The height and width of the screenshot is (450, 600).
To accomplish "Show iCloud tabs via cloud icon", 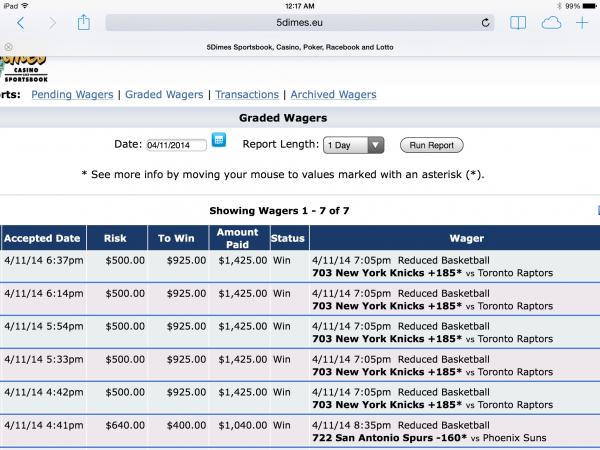I will [x=551, y=22].
